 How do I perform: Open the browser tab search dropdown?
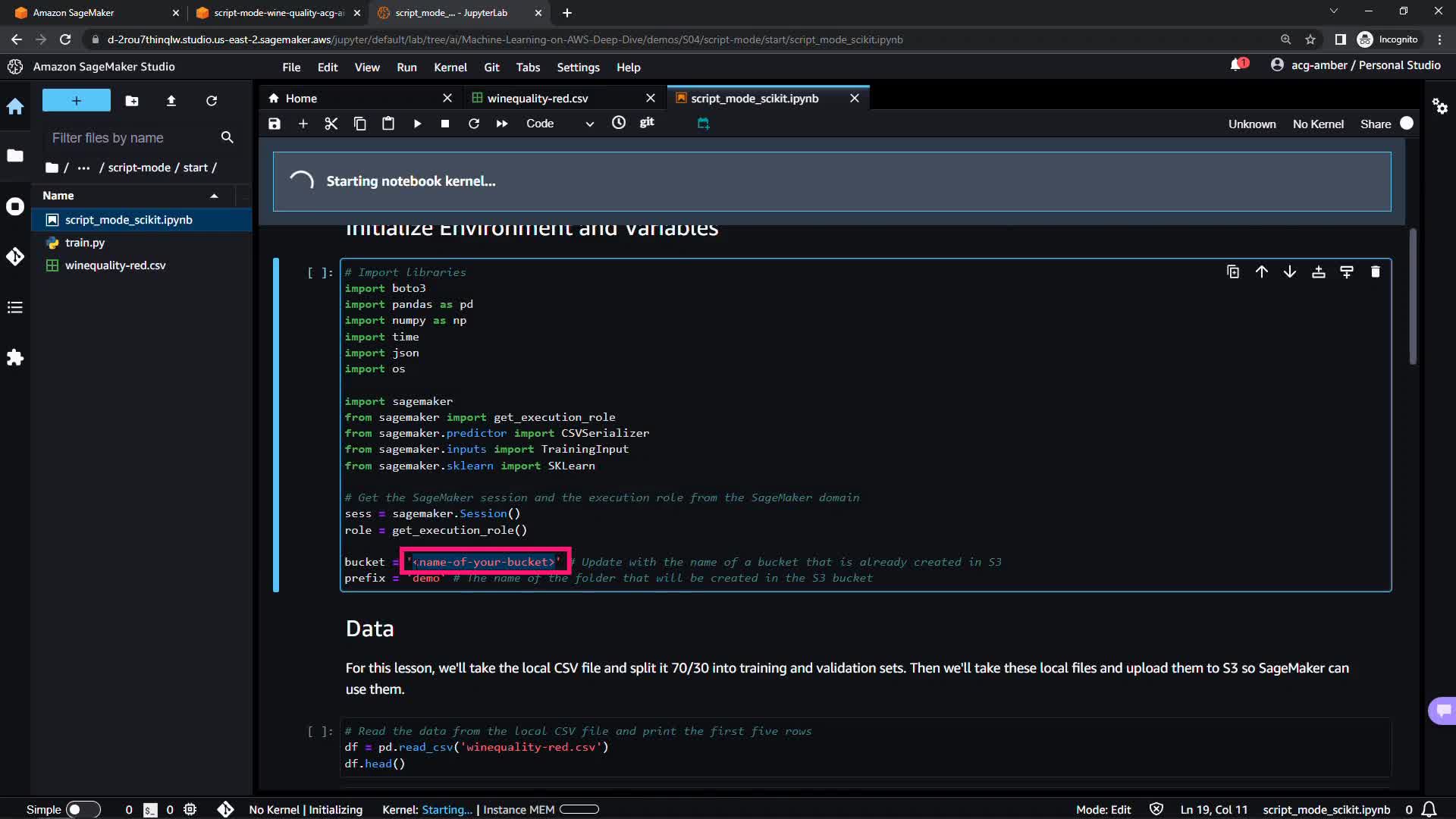[1334, 11]
